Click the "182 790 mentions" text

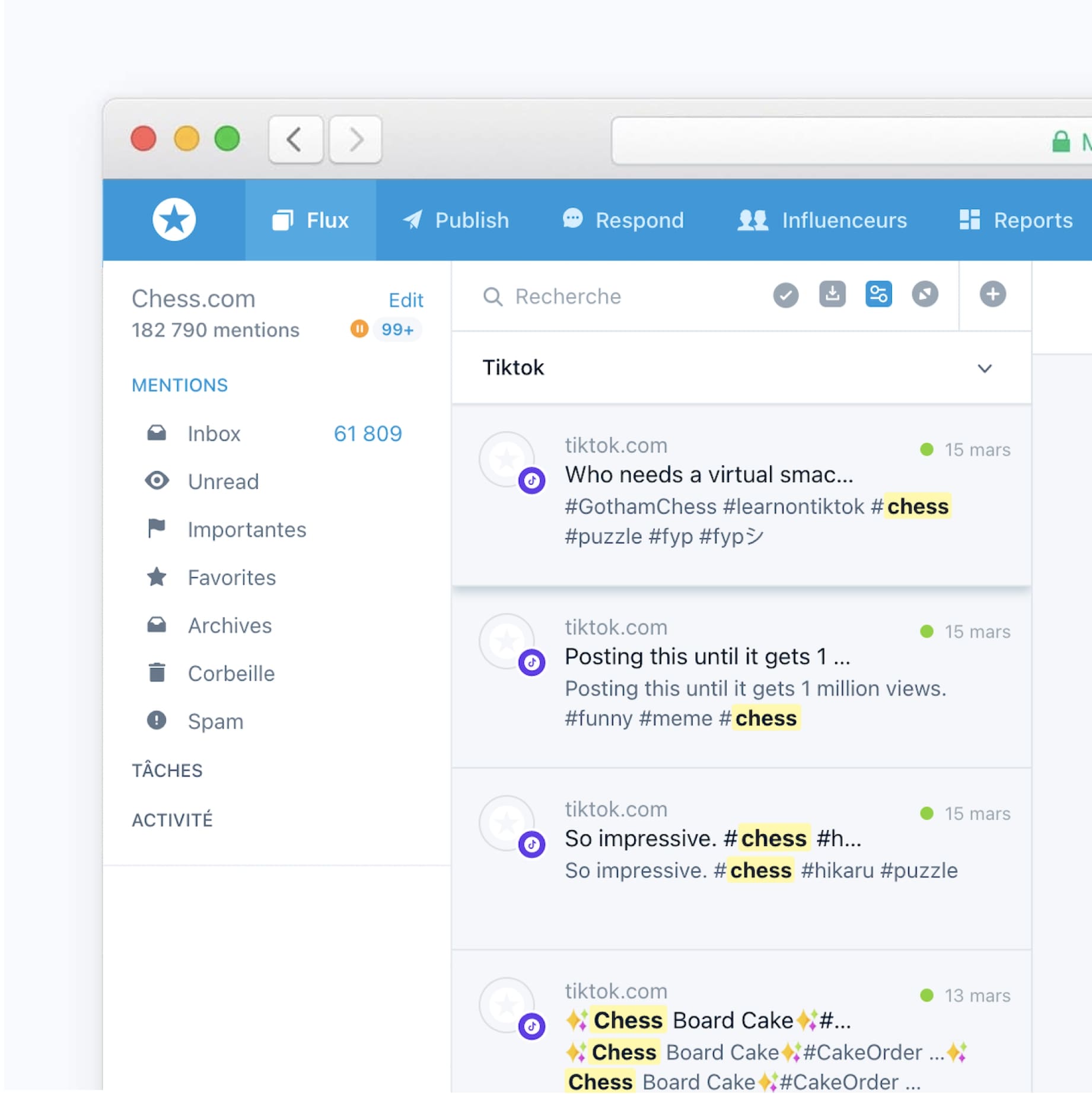point(215,330)
